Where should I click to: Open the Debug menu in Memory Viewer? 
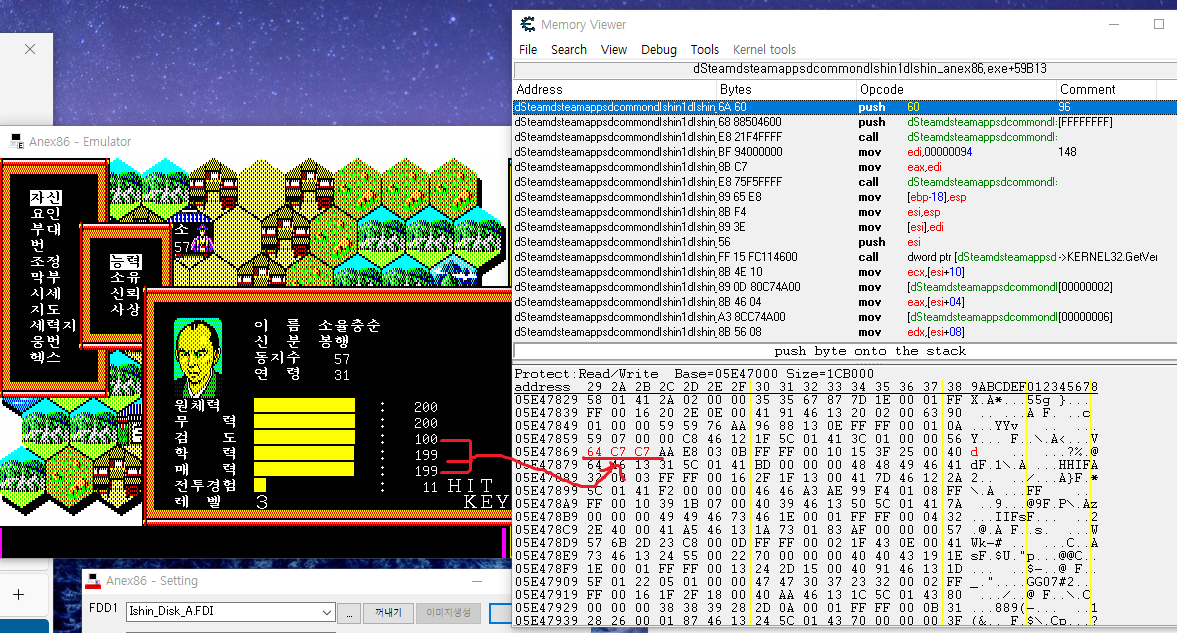(658, 50)
